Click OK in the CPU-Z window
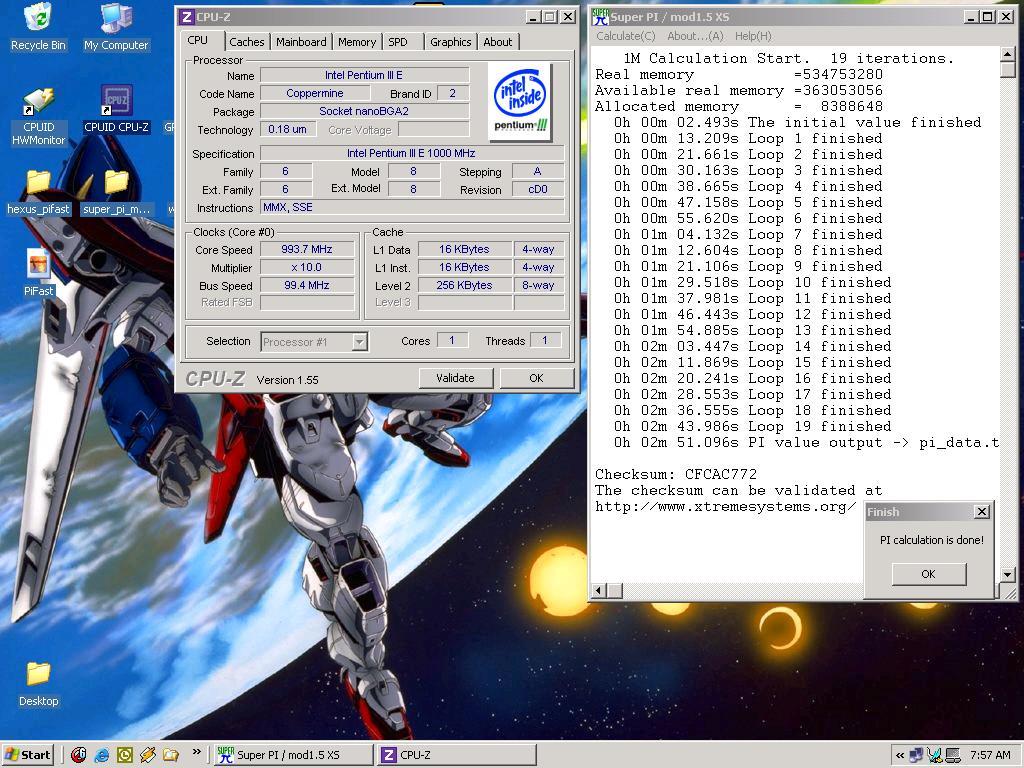This screenshot has height=768, width=1024. [x=536, y=378]
